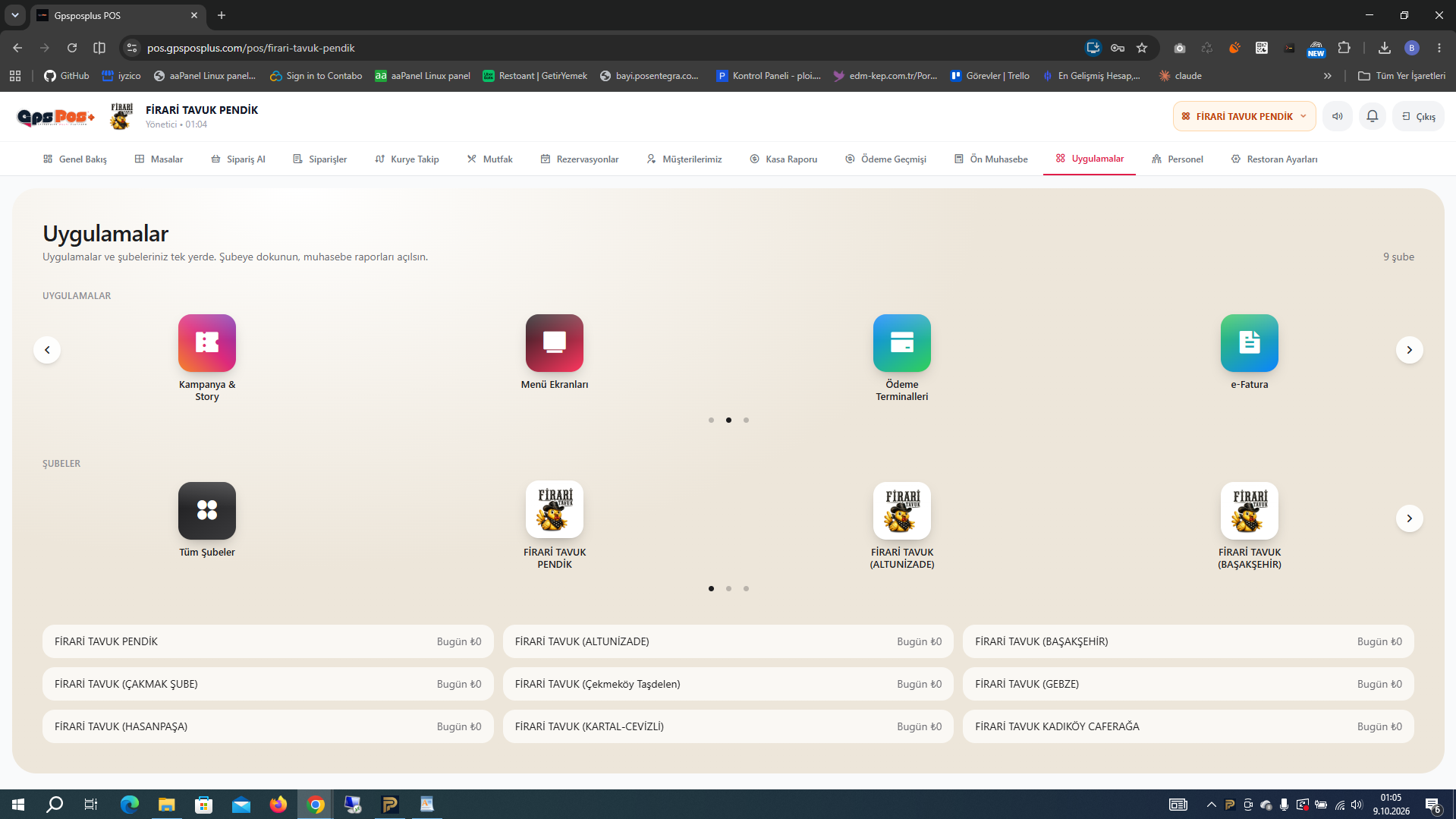The image size is (1456, 819).
Task: Open the FİRARİ TAVUK (ALTUNİZADE) branch icon
Action: pos(902,511)
